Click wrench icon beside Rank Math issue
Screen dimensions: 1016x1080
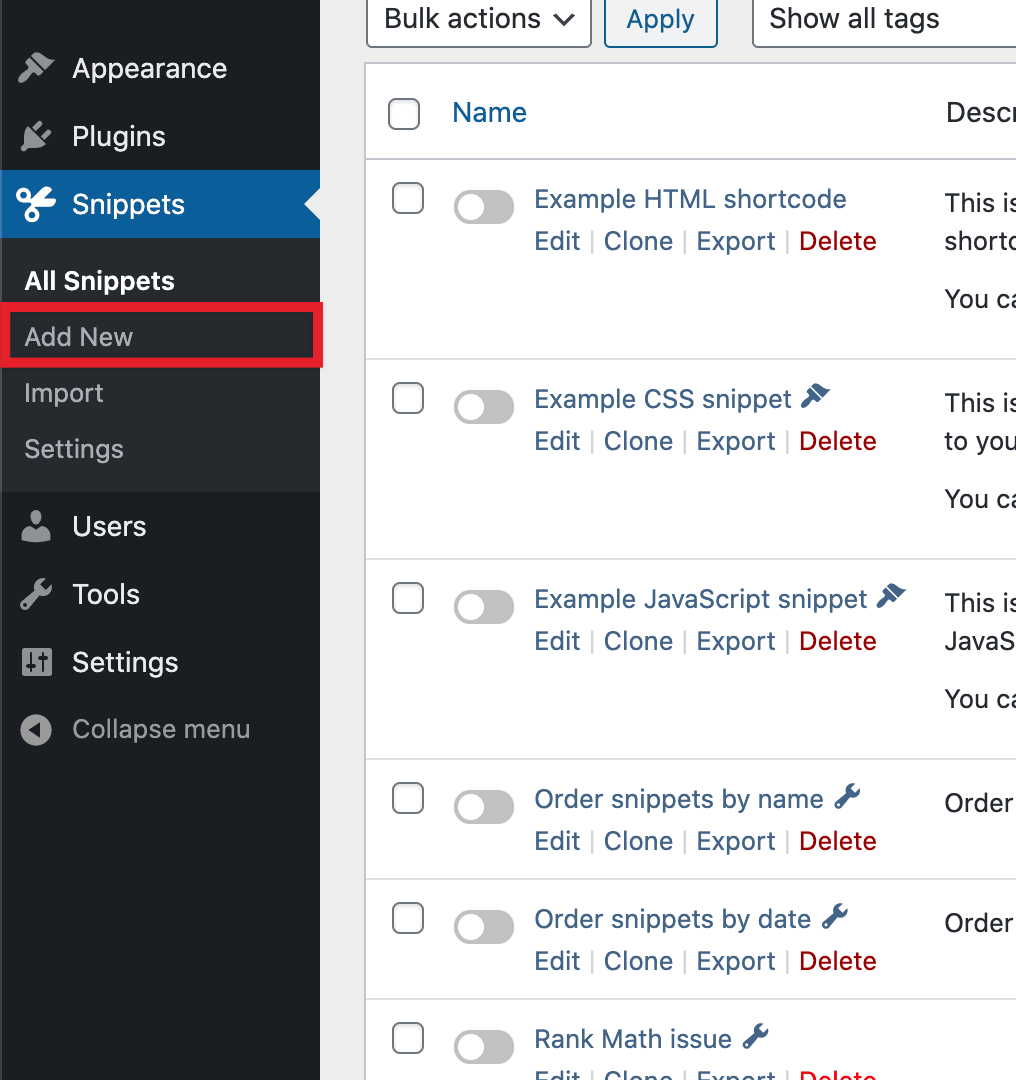tap(756, 1036)
